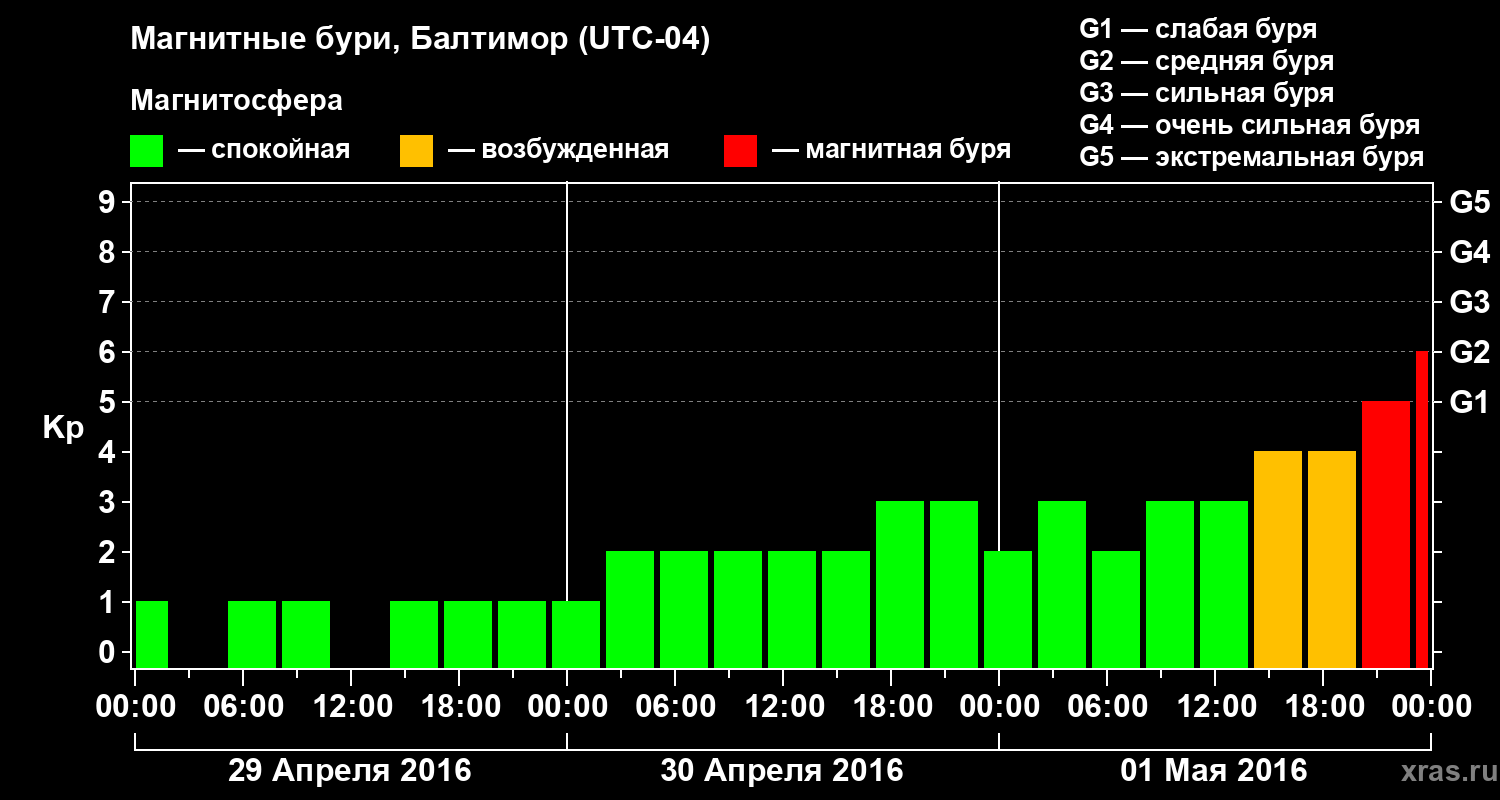The width and height of the screenshot is (1500, 800).
Task: Click the line 'G4 — очень сильная буря'
Action: pyautogui.click(x=1250, y=125)
